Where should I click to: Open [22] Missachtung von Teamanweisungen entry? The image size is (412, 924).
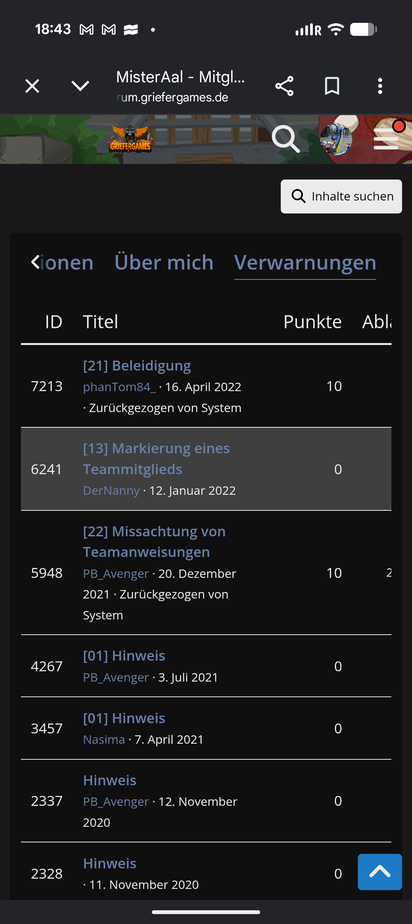click(x=154, y=542)
